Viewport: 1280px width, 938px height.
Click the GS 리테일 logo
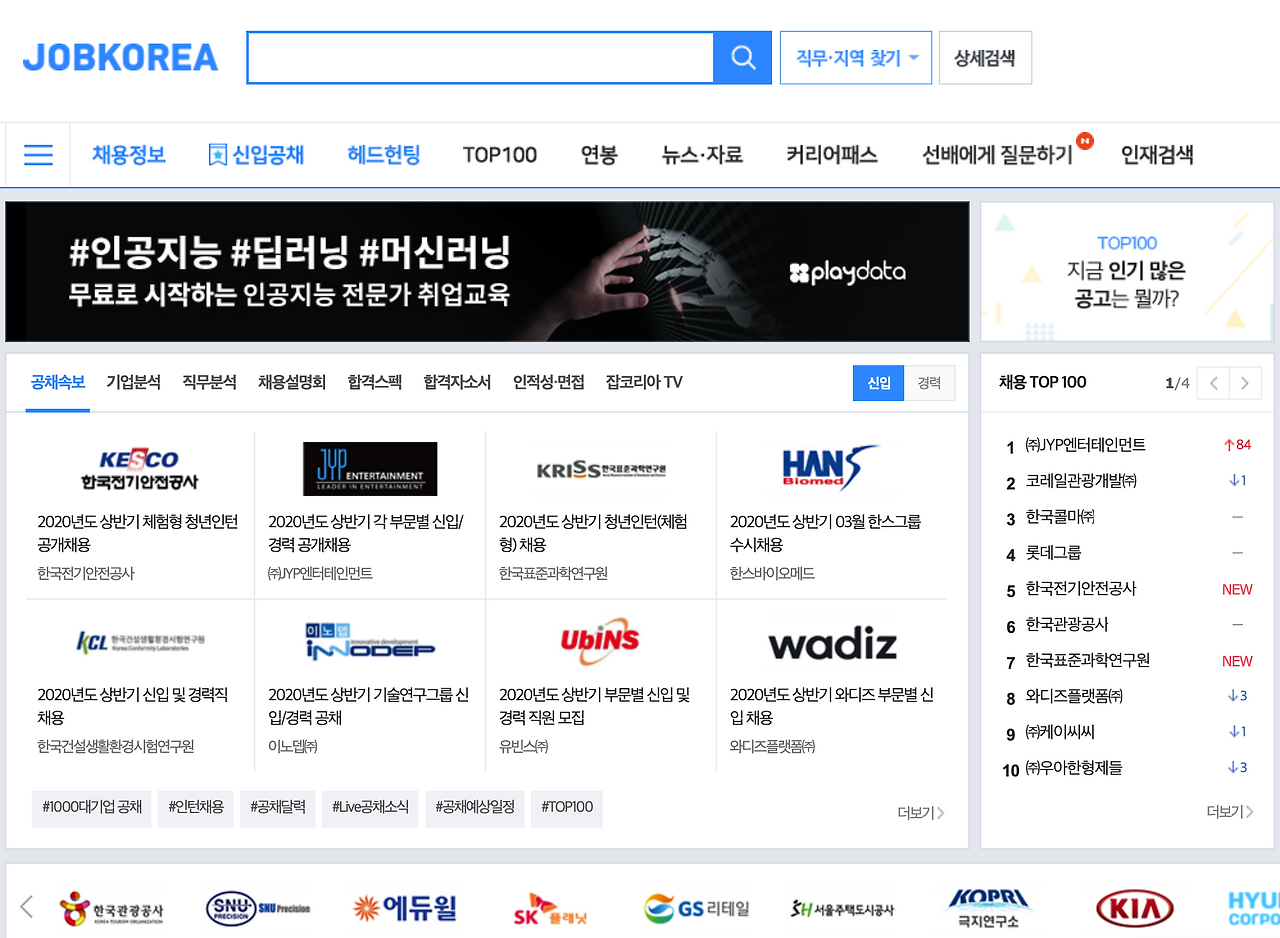tap(697, 909)
